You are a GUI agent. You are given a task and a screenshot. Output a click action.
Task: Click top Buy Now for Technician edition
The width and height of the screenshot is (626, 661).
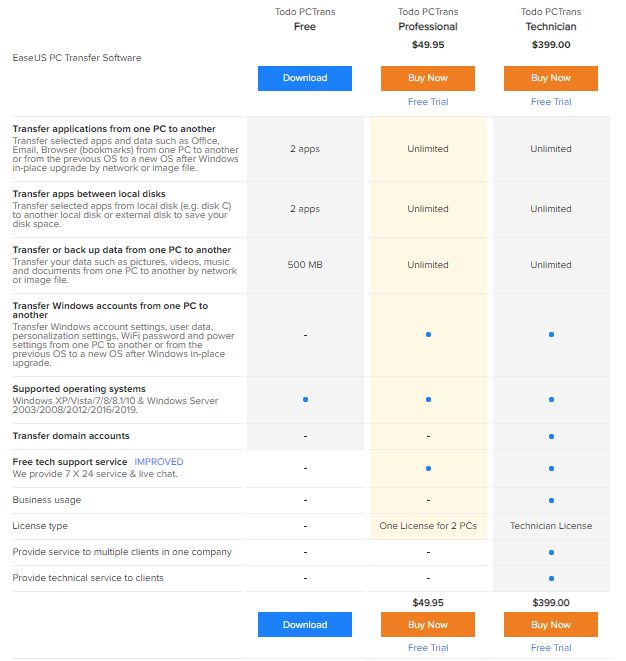(x=551, y=78)
